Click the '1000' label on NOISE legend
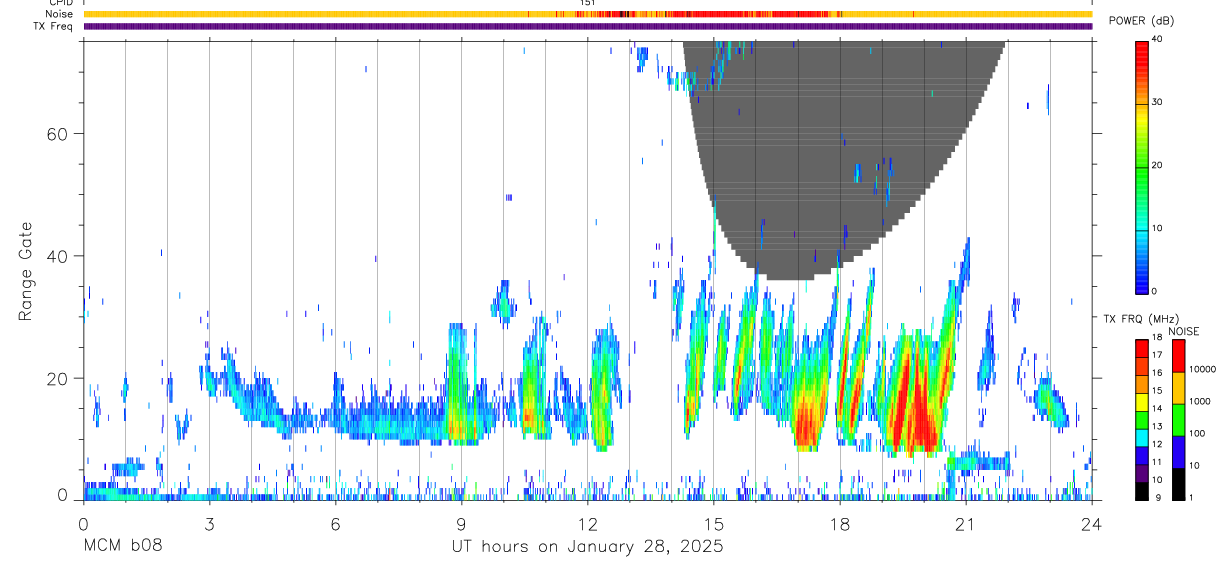The height and width of the screenshot is (567, 1228). coord(1199,401)
